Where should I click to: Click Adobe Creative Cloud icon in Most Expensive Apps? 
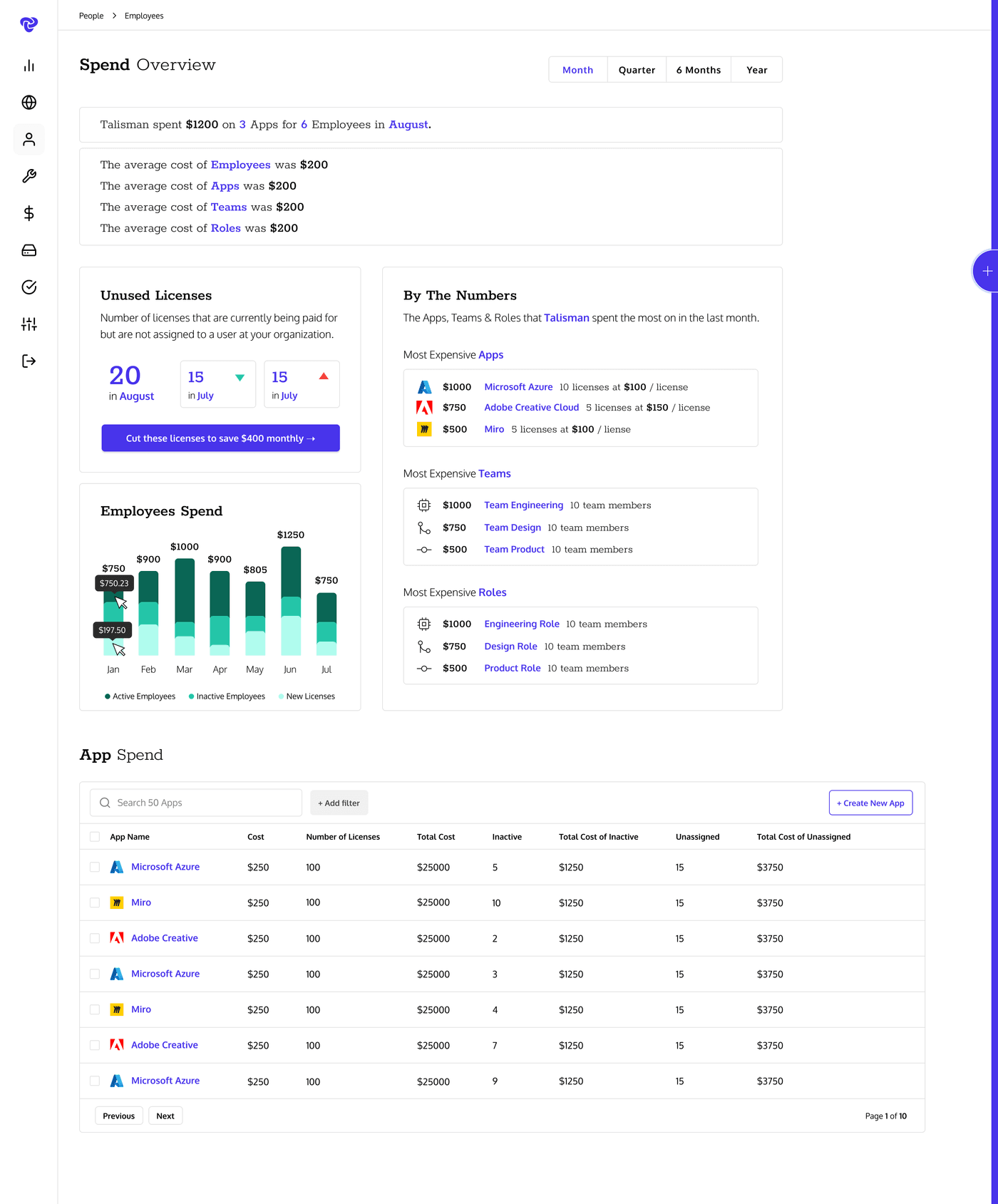point(424,408)
